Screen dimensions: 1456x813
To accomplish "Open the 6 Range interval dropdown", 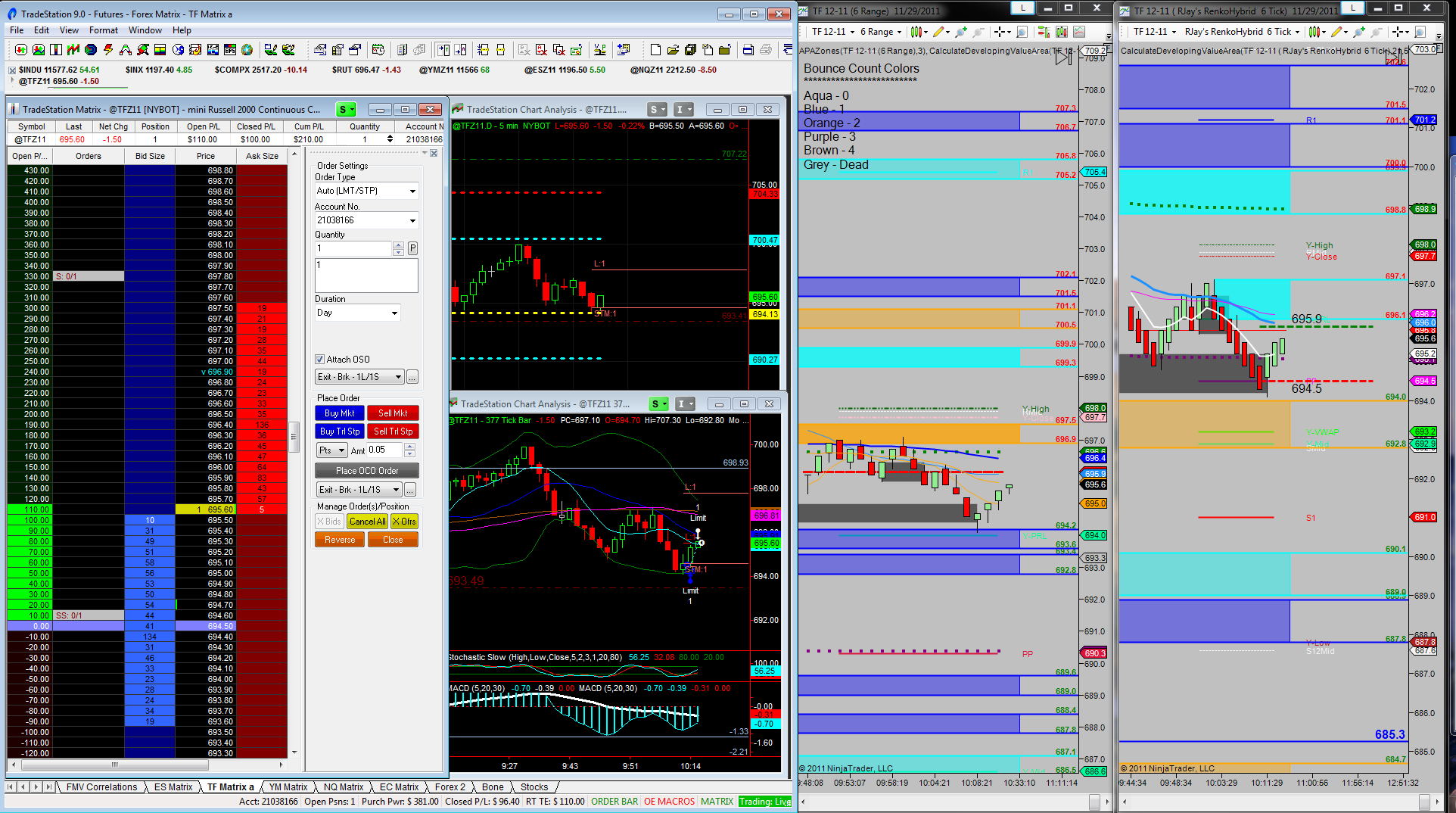I will point(881,32).
